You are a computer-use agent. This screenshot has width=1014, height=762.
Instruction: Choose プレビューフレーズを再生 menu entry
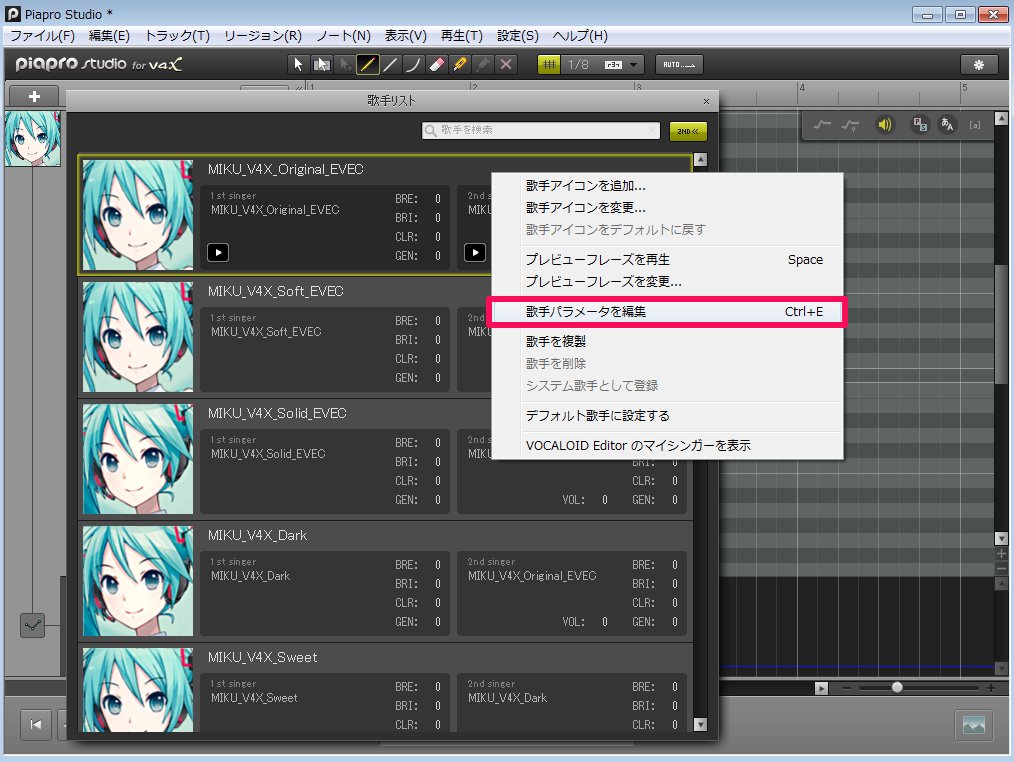click(x=667, y=259)
